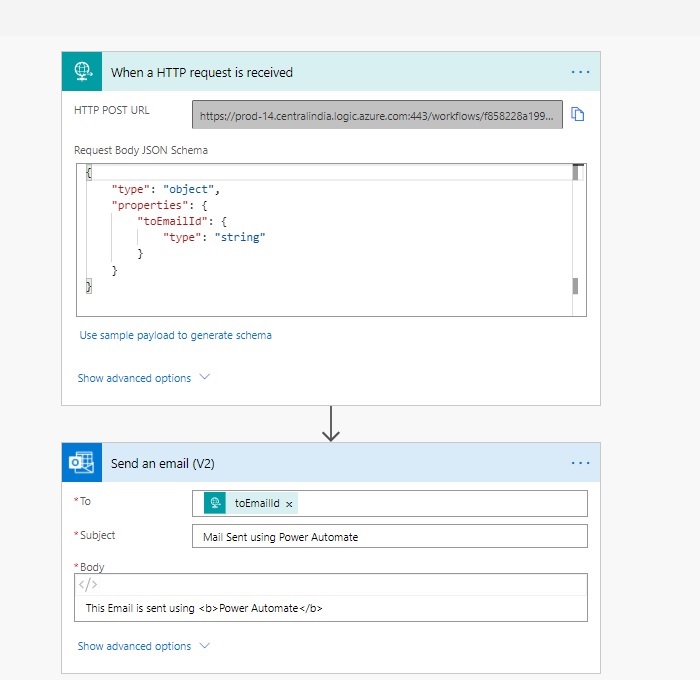This screenshot has height=680, width=700.
Task: Open the Send an email ellipsis menu
Action: click(580, 463)
